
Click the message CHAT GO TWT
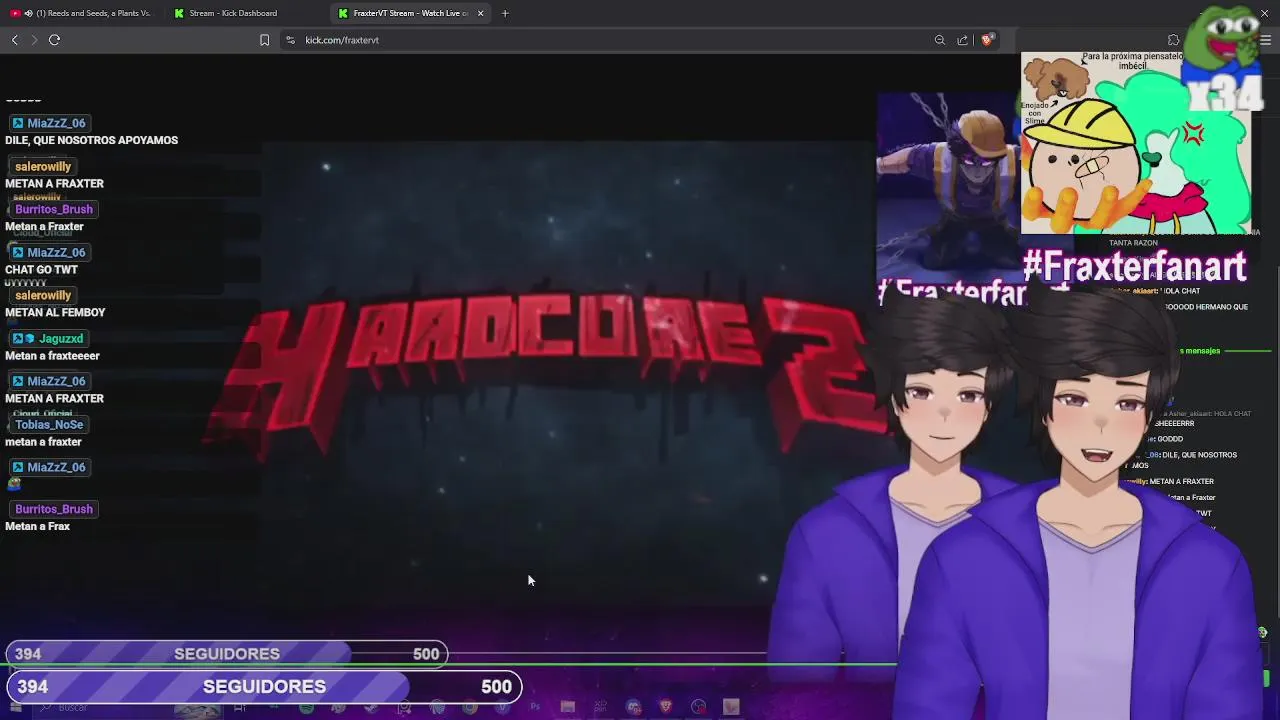point(41,269)
